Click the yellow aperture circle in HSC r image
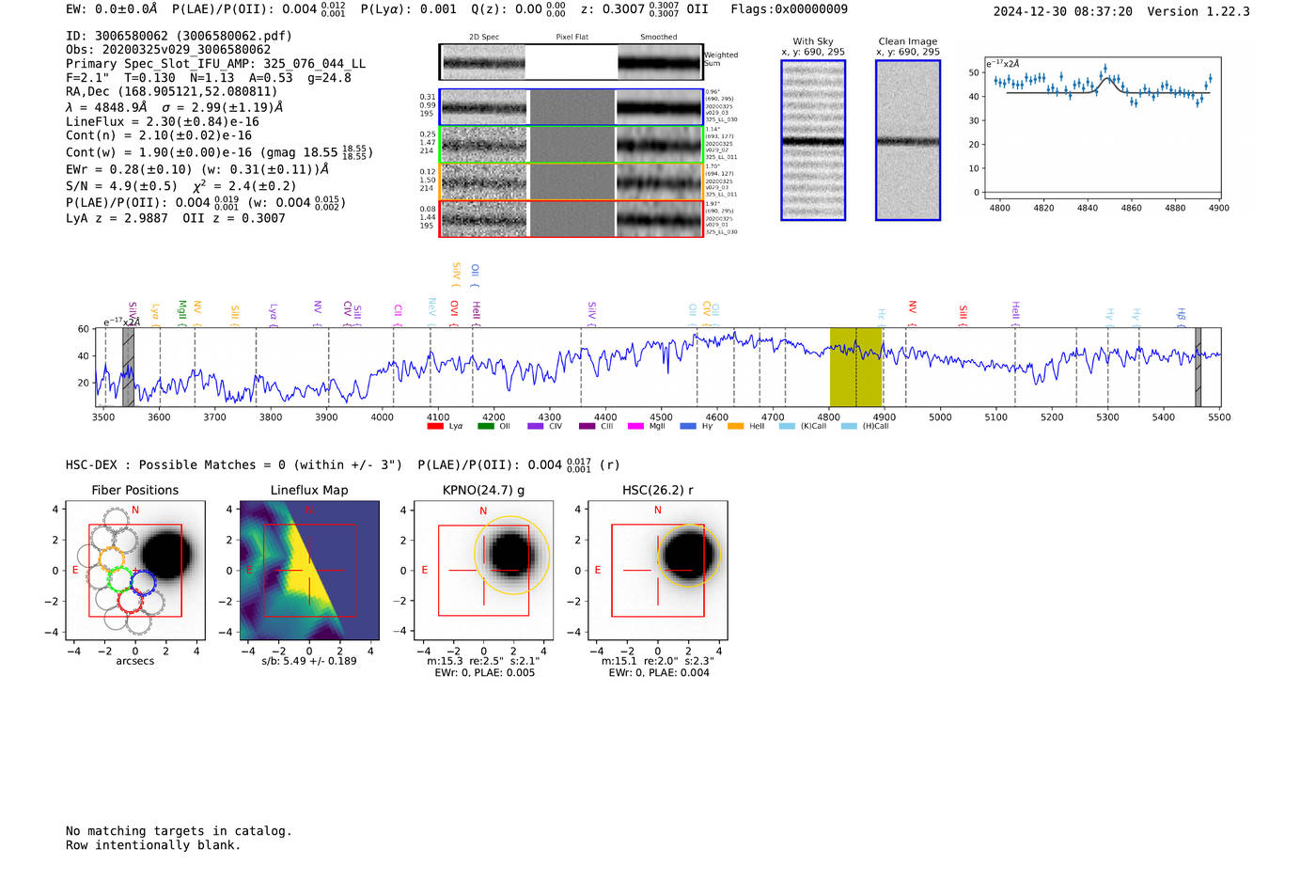The width and height of the screenshot is (1316, 896). [688, 555]
